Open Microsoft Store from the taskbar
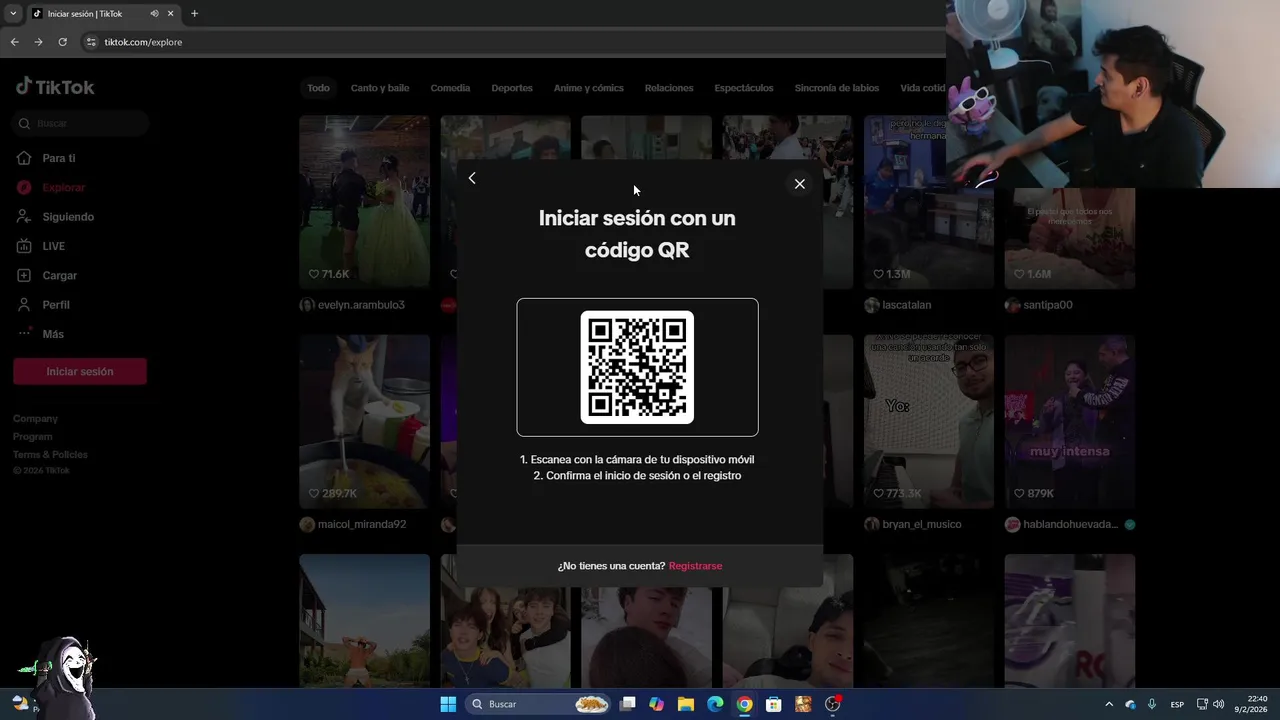 (773, 704)
